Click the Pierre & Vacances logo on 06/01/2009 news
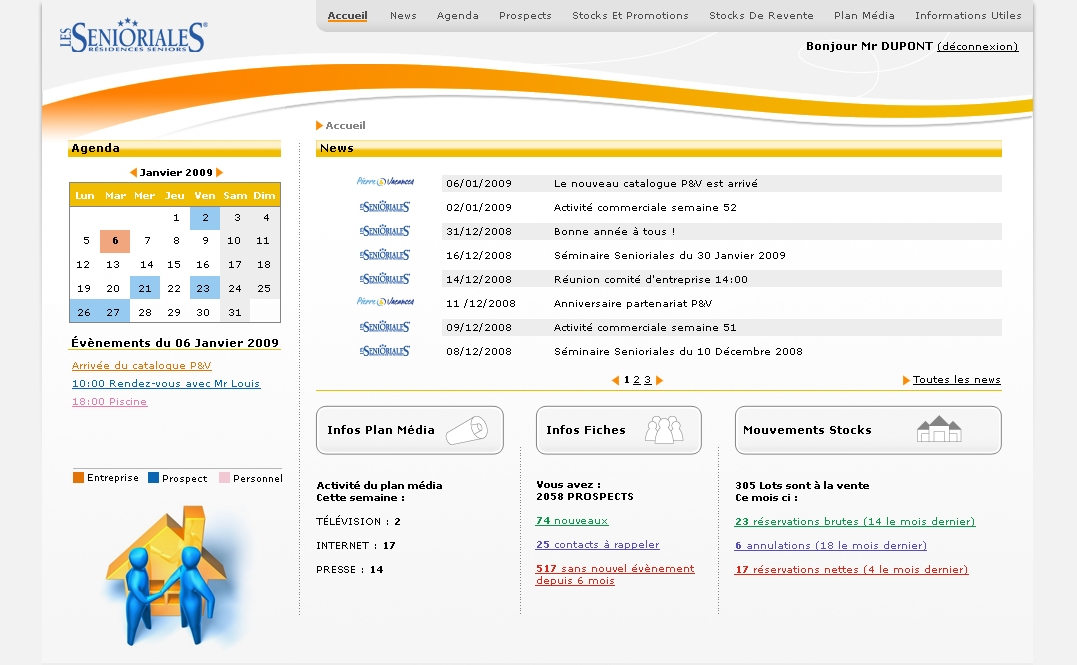The height and width of the screenshot is (665, 1077). [x=385, y=183]
